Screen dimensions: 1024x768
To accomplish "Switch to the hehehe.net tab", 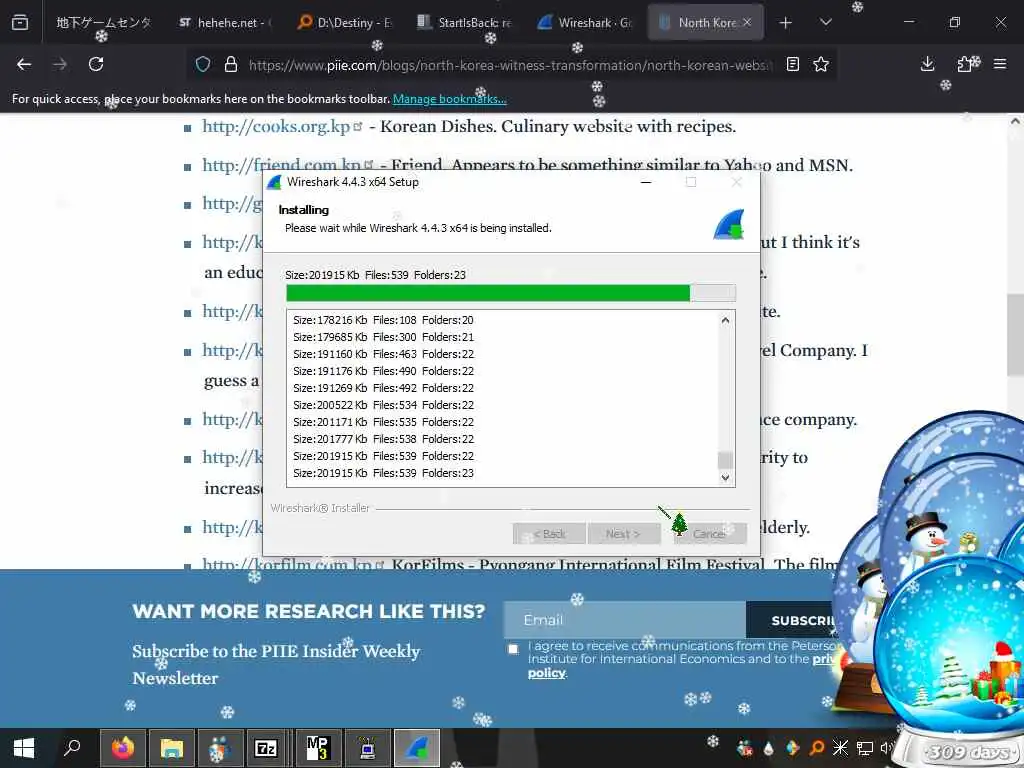I will pos(226,22).
